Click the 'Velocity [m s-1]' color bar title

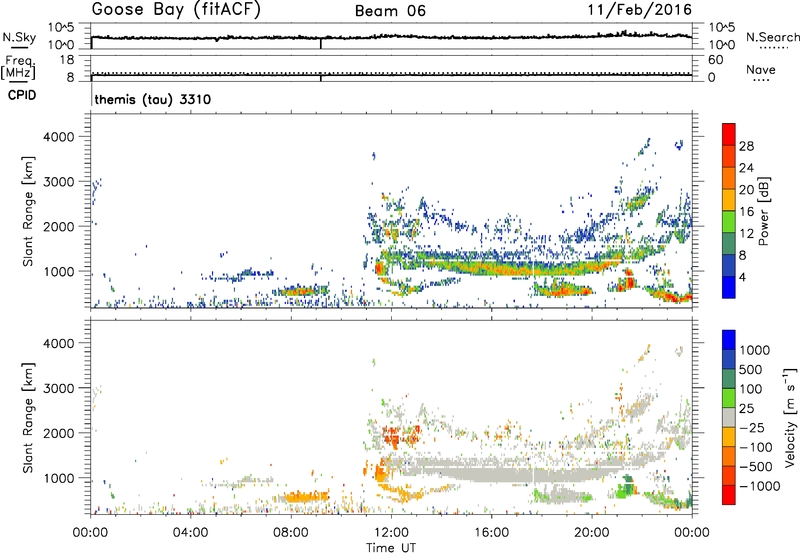click(790, 418)
